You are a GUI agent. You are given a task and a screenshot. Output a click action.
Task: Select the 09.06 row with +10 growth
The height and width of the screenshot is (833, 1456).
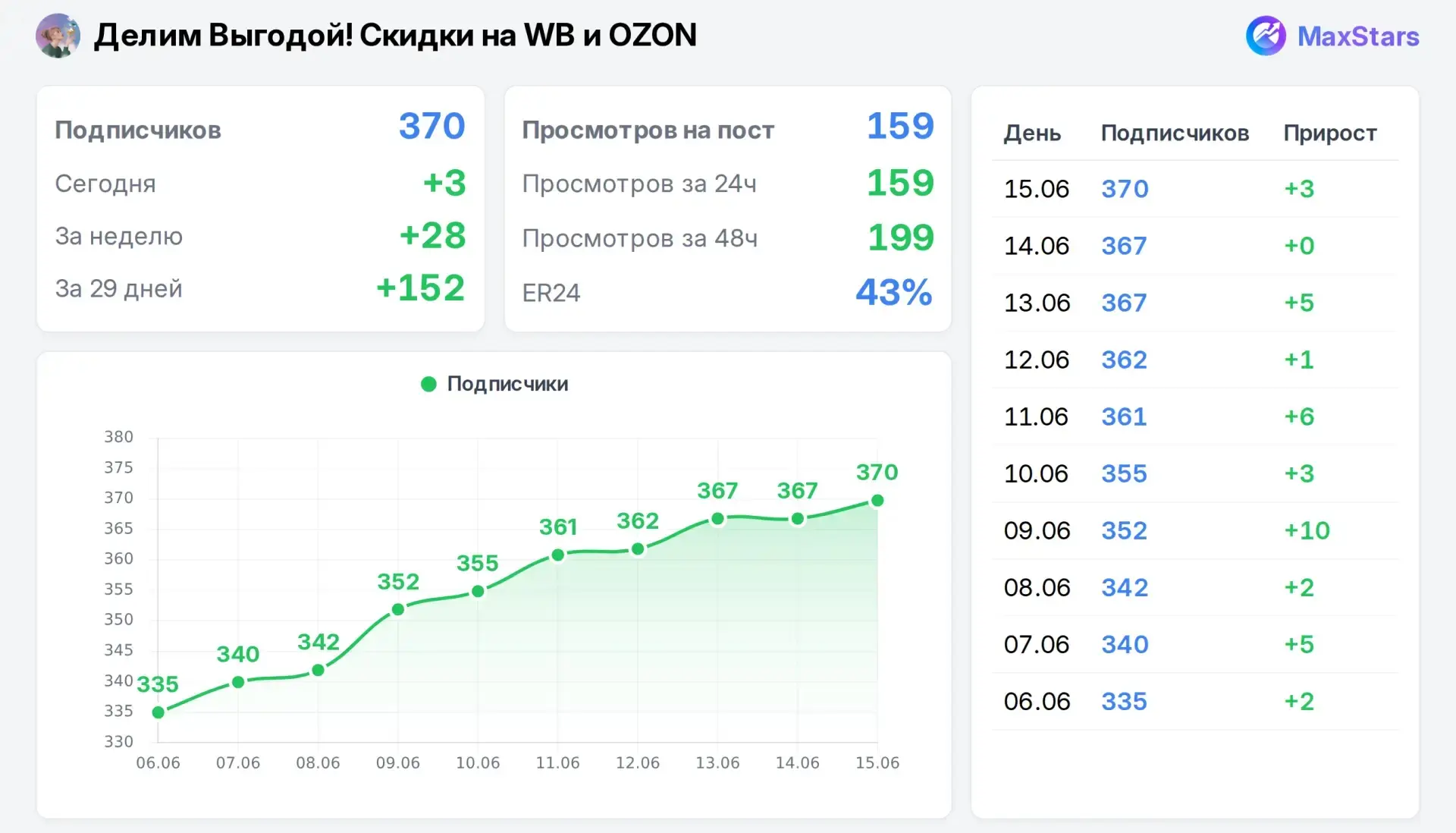pos(1195,530)
